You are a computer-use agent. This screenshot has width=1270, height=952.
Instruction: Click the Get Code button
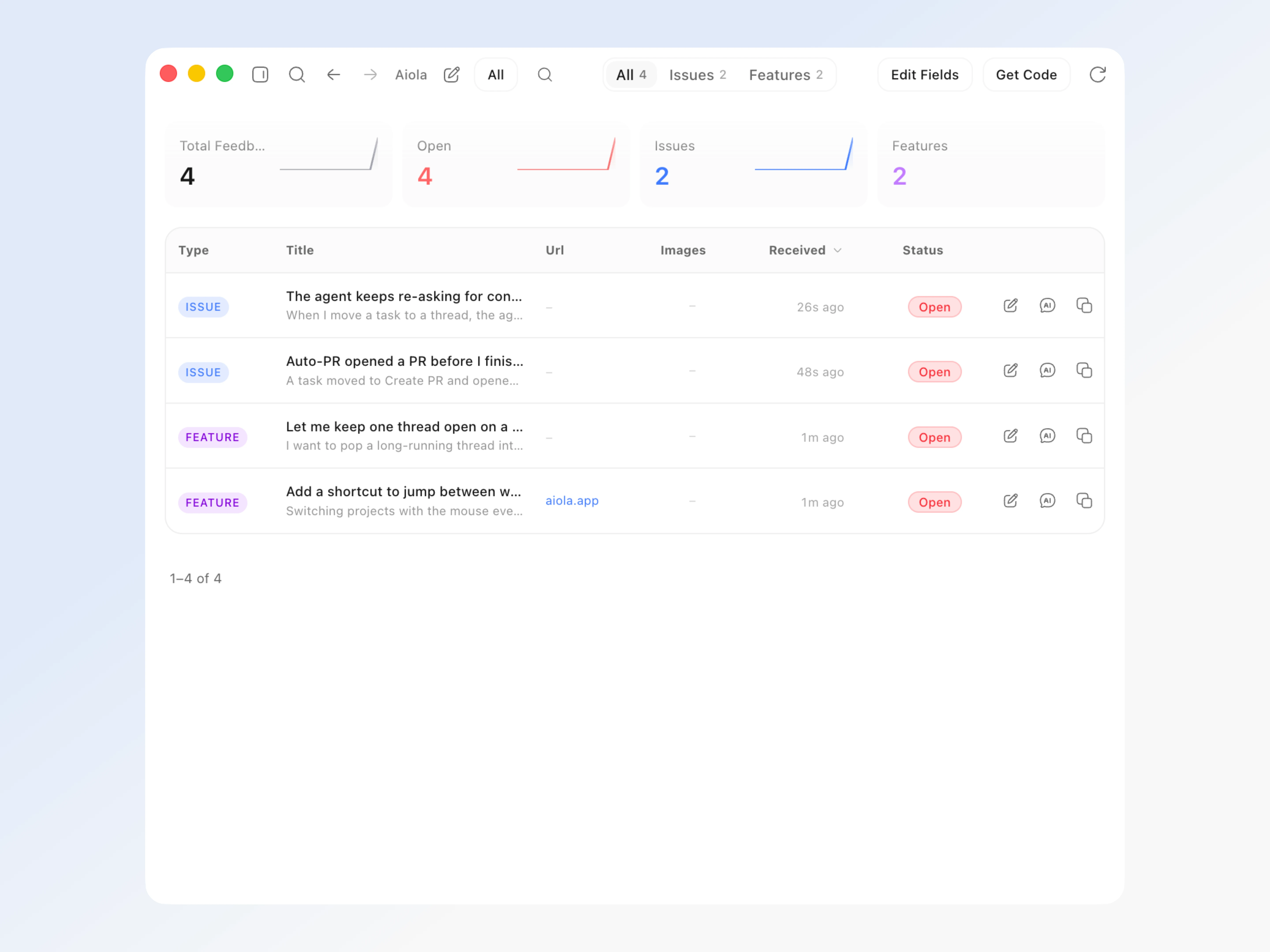coord(1027,75)
